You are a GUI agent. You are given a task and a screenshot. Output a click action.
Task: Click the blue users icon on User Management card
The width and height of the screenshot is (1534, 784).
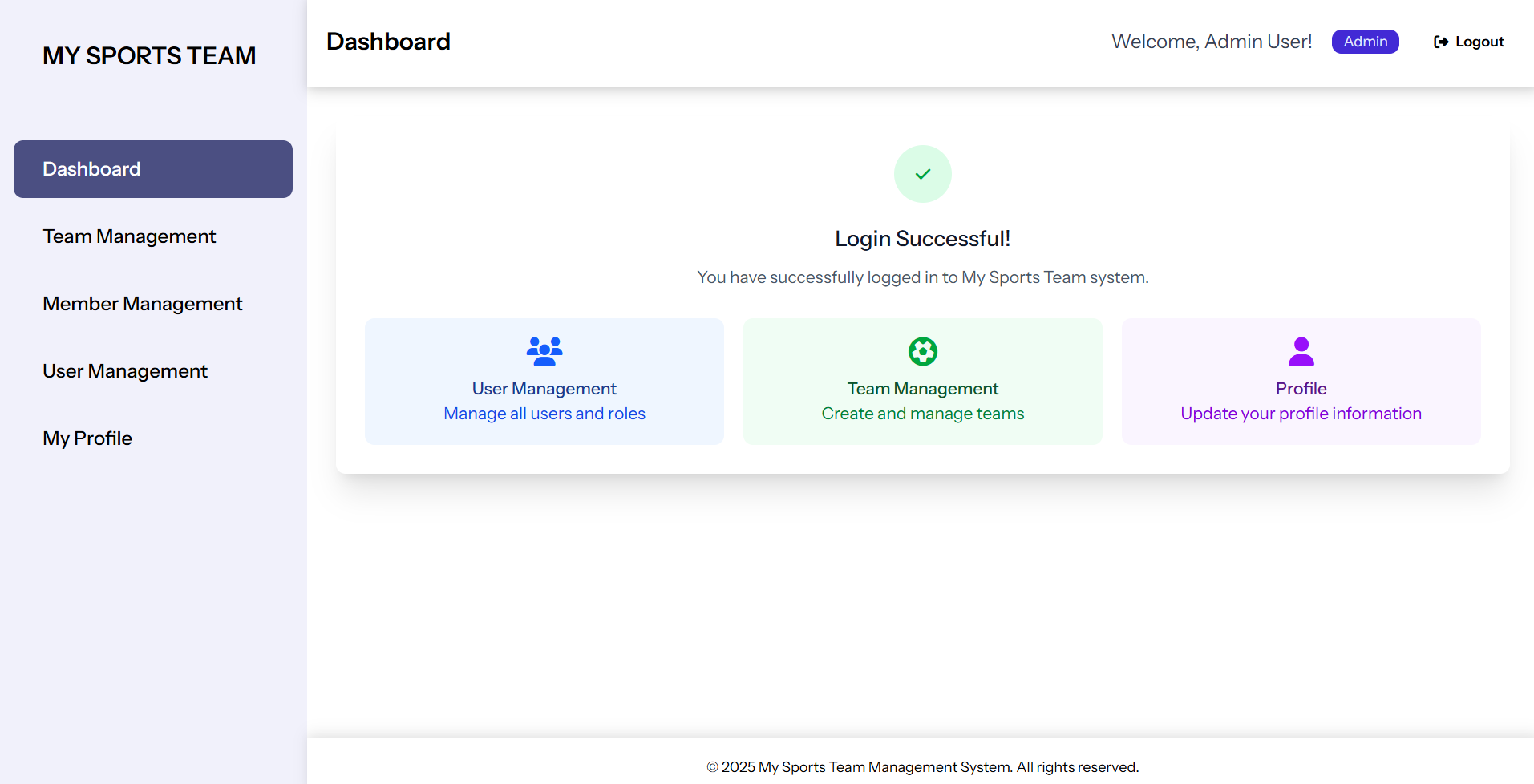[544, 350]
